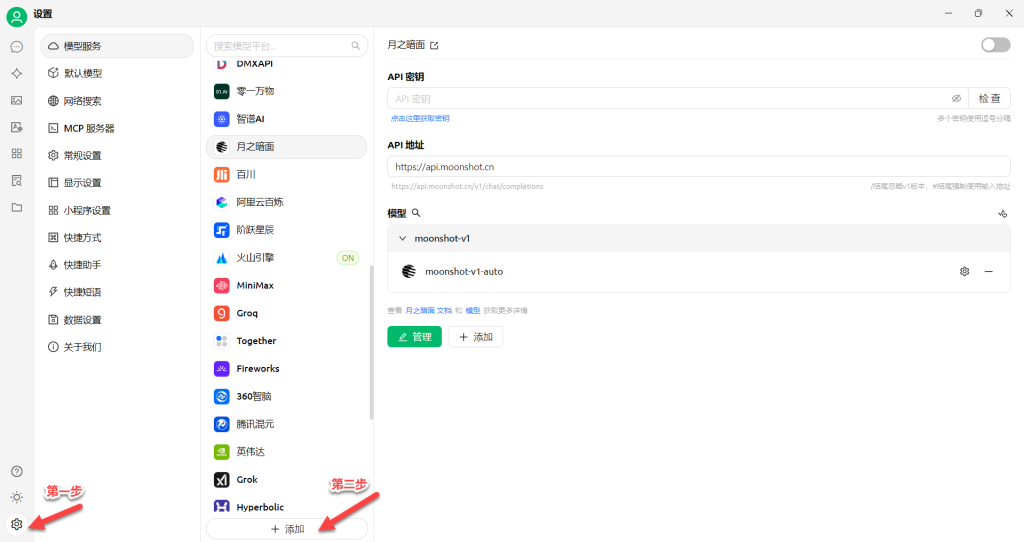Open settings gear for moonshot-v1-auto
Image resolution: width=1024 pixels, height=542 pixels.
[x=965, y=272]
